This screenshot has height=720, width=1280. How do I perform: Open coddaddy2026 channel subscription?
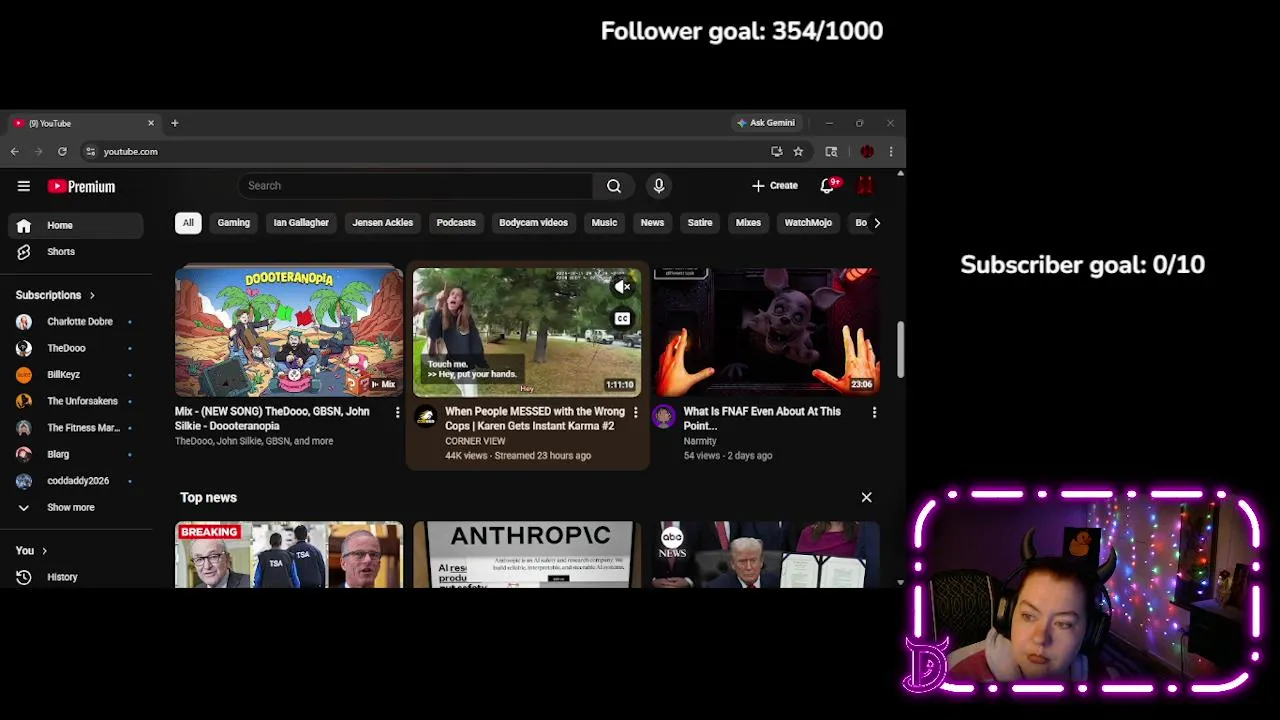[x=76, y=481]
